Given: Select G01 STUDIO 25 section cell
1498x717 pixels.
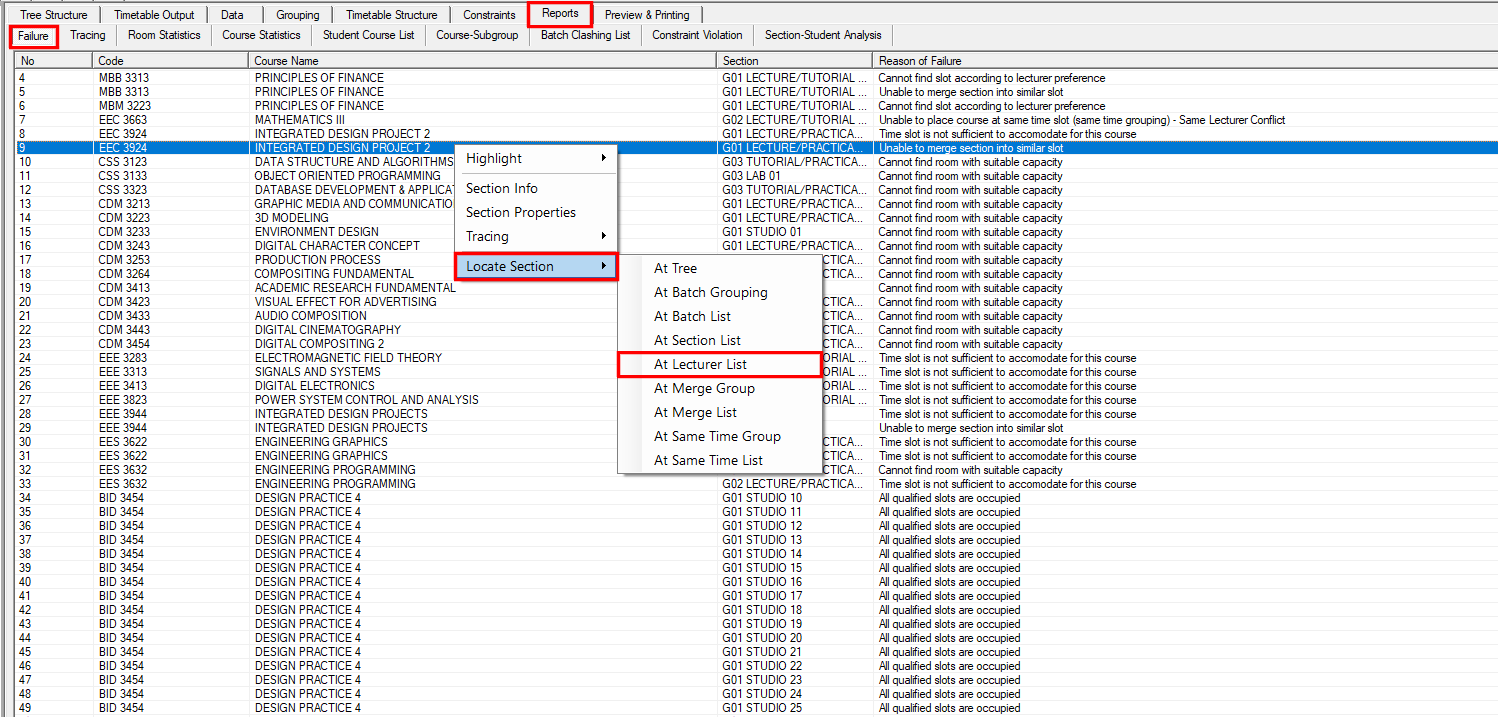Looking at the screenshot, I should [762, 708].
